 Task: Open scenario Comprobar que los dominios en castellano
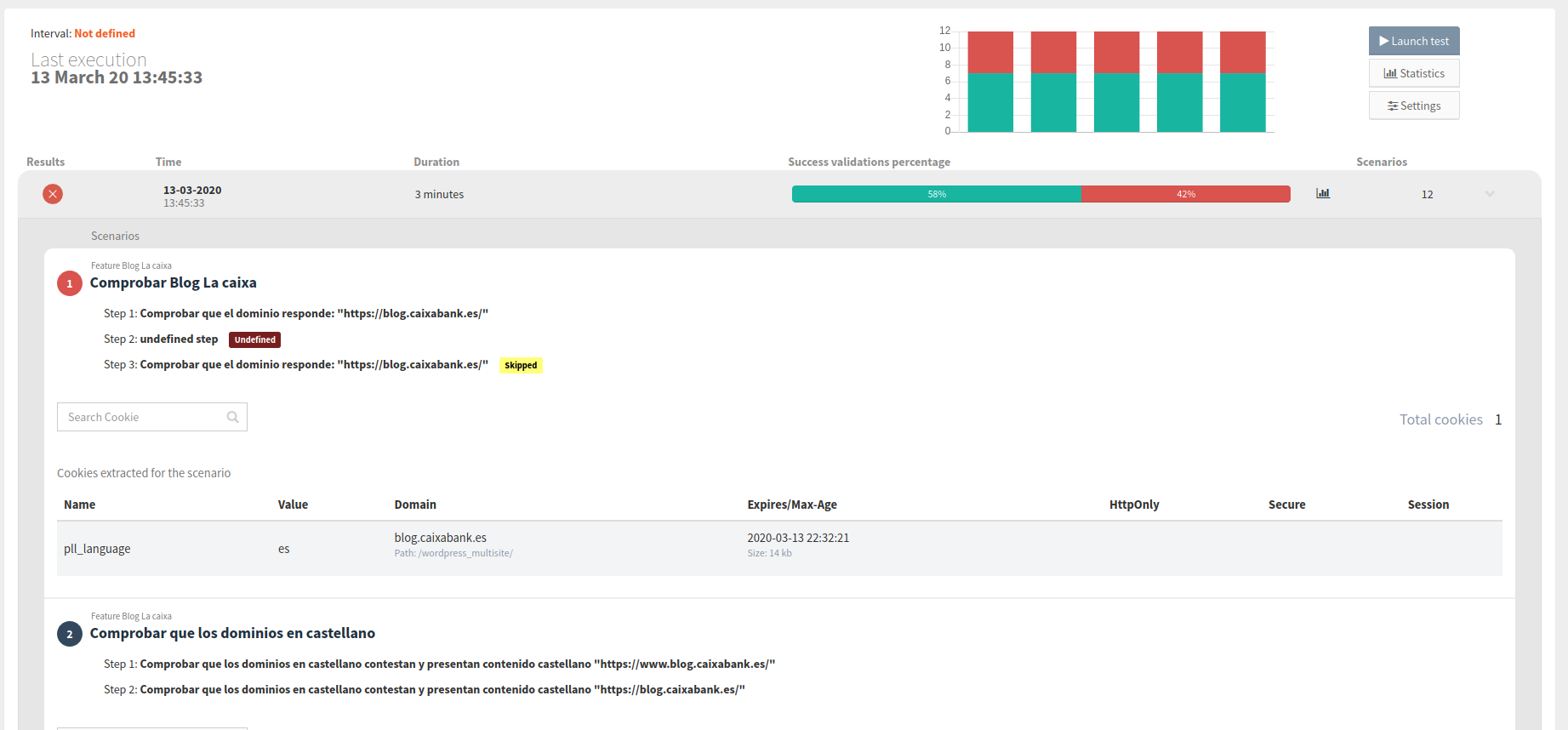(232, 633)
